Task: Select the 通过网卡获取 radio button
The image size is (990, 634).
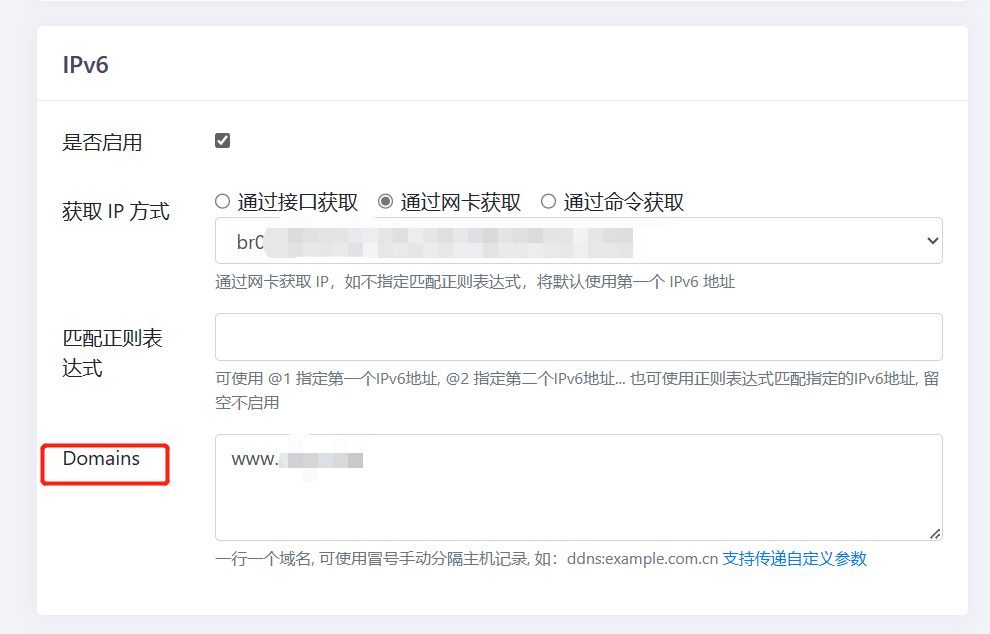Action: pos(385,200)
